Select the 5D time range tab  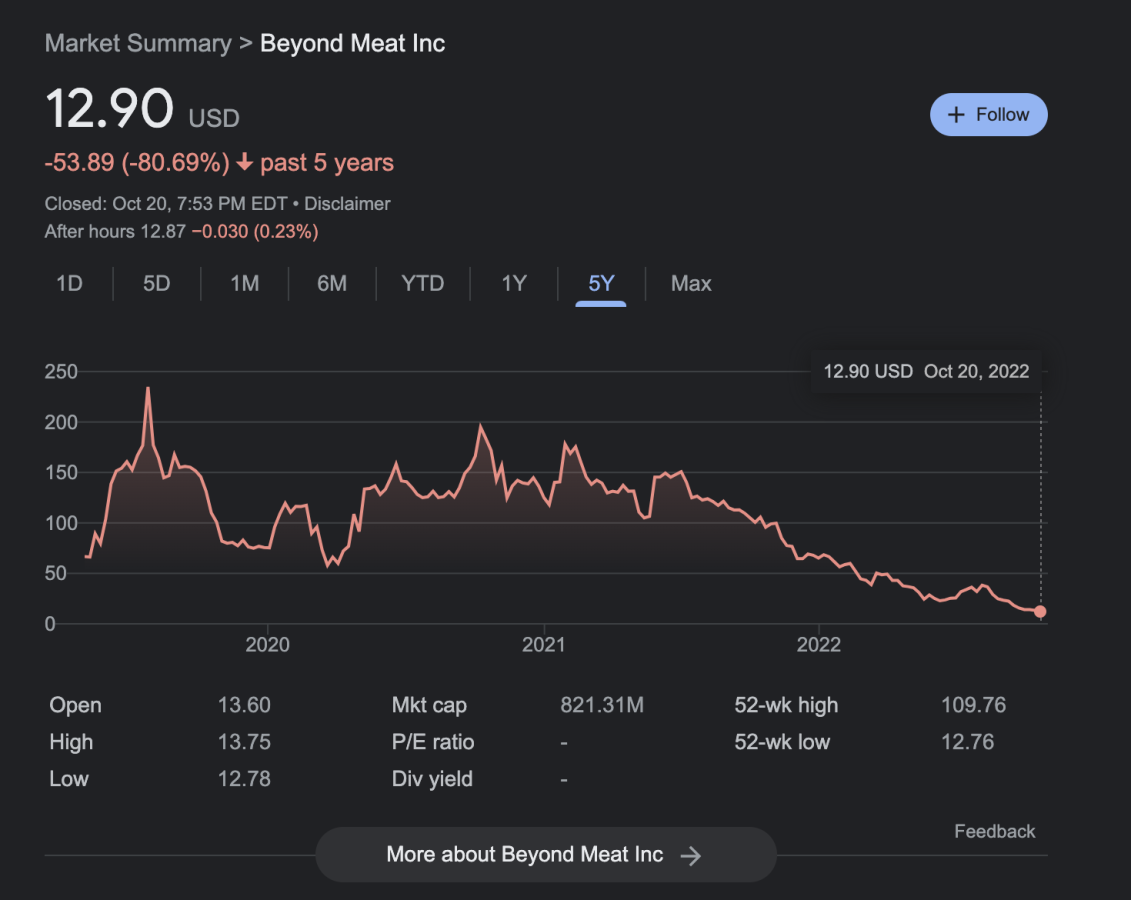(x=157, y=283)
